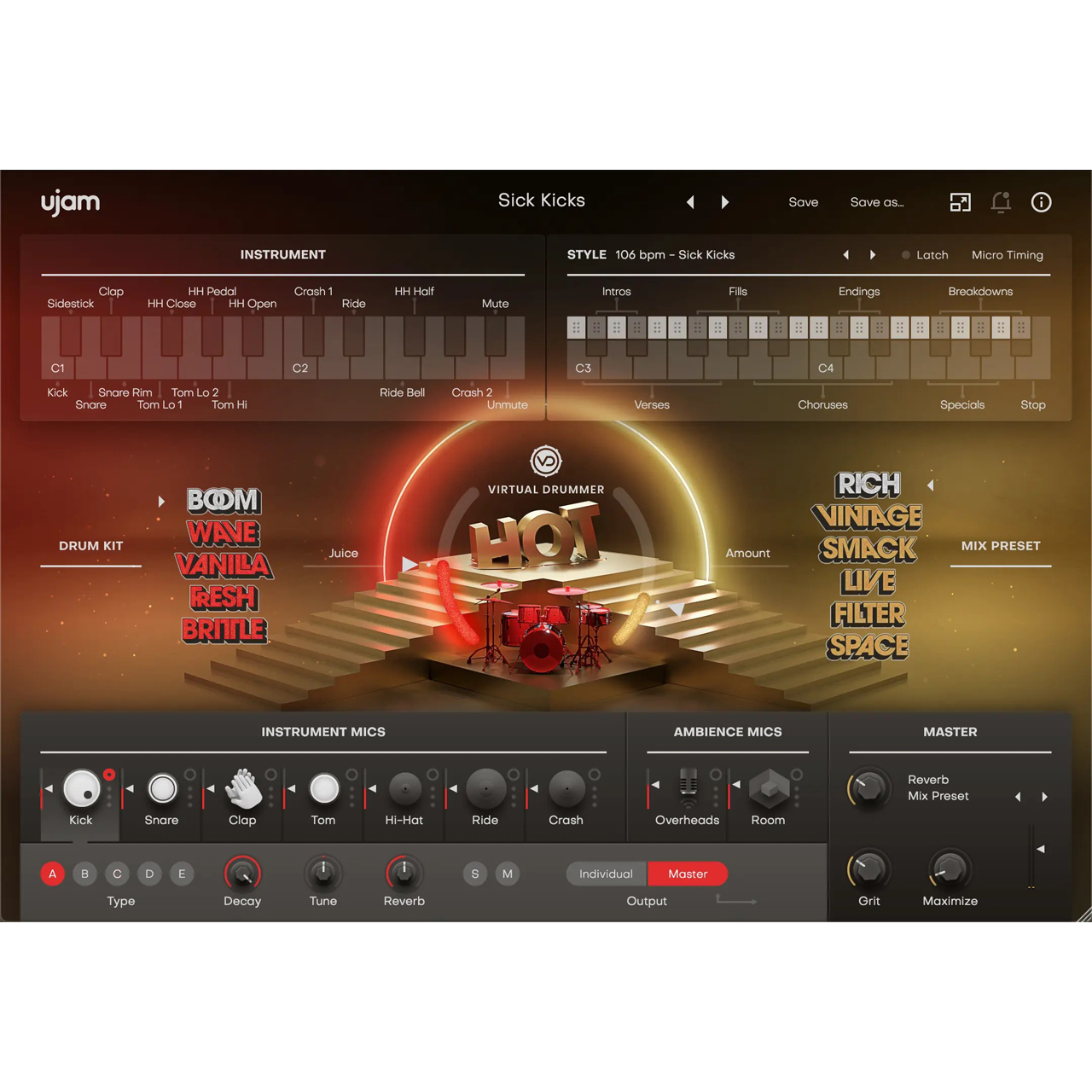Open the info icon in header
The width and height of the screenshot is (1092, 1092).
(1041, 202)
